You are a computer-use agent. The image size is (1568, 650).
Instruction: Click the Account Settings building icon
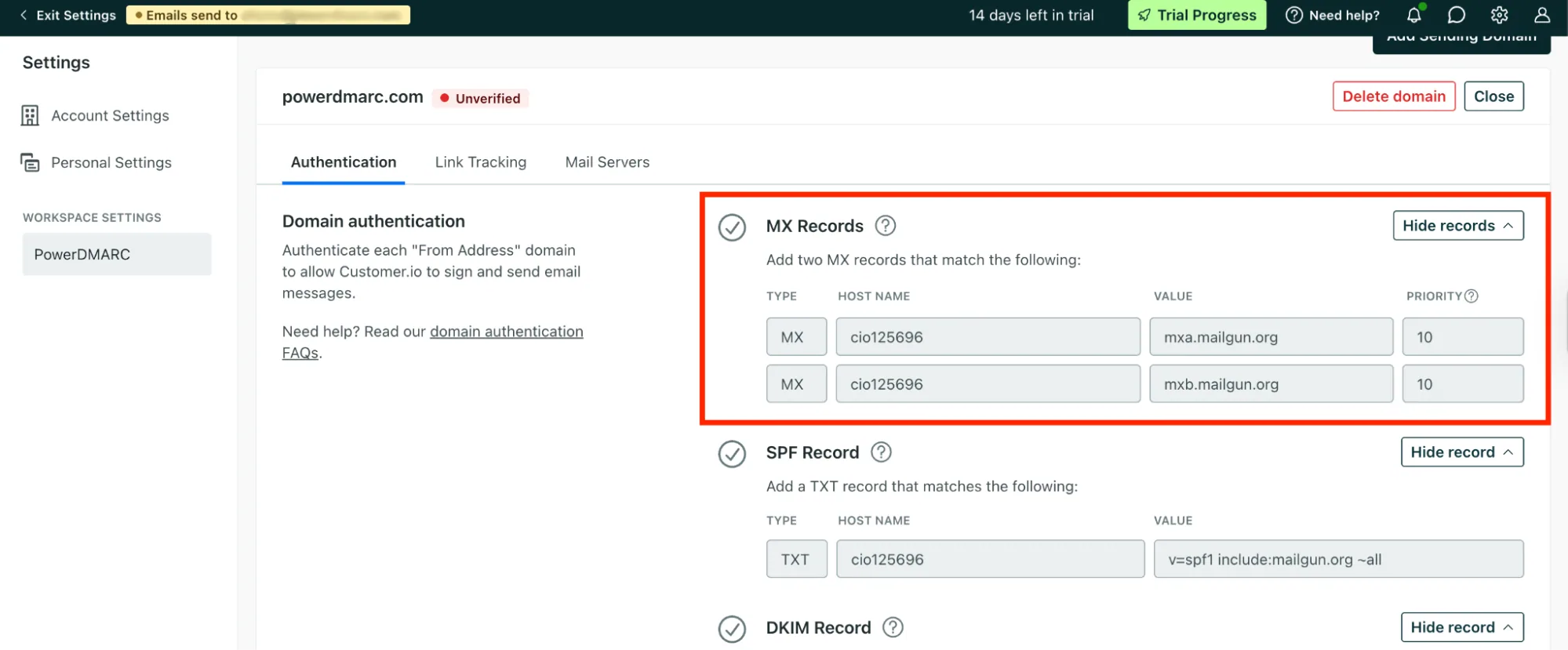[30, 116]
